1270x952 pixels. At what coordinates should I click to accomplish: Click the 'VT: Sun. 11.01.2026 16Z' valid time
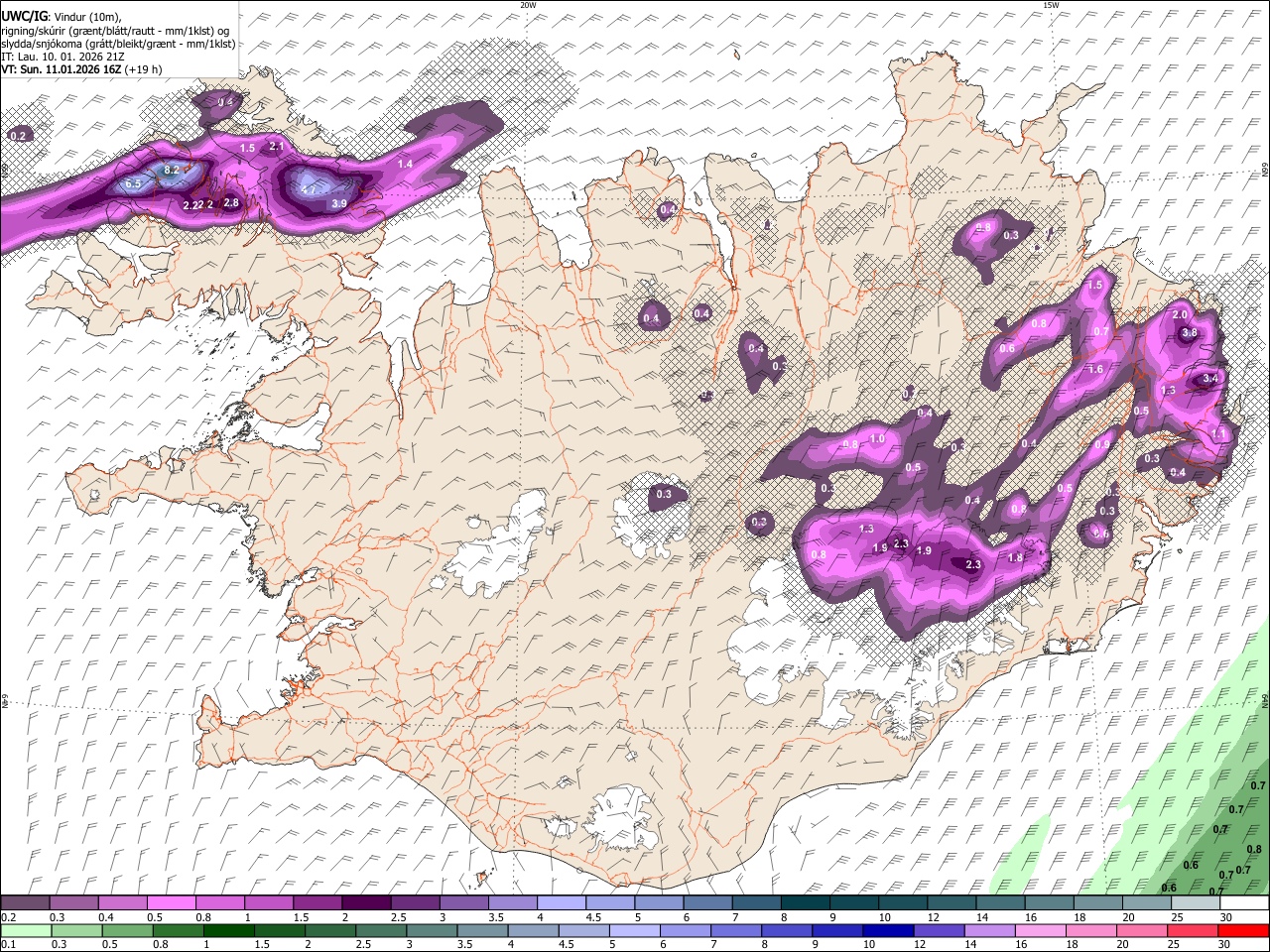click(x=61, y=69)
